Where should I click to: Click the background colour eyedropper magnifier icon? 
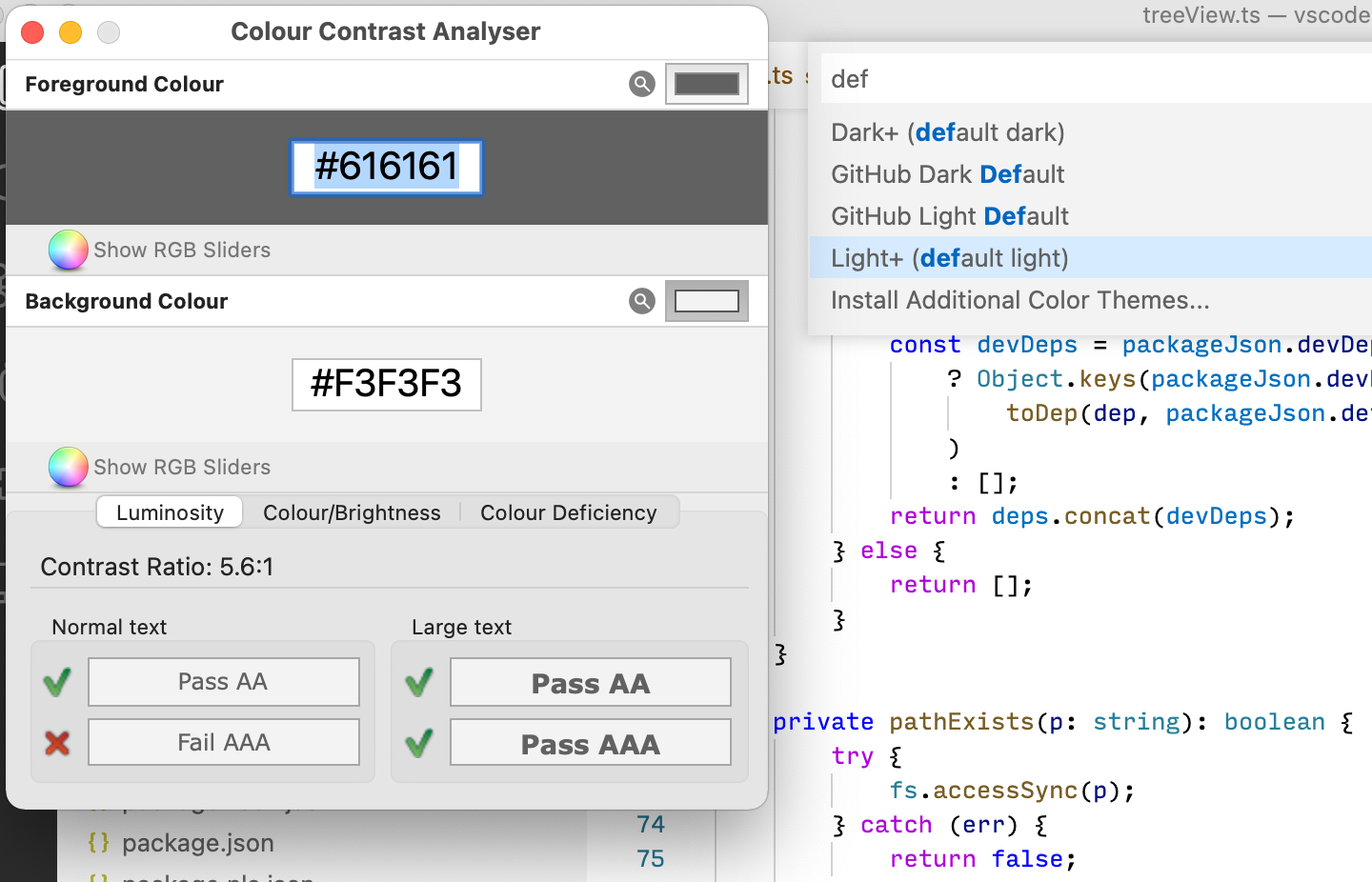[642, 301]
